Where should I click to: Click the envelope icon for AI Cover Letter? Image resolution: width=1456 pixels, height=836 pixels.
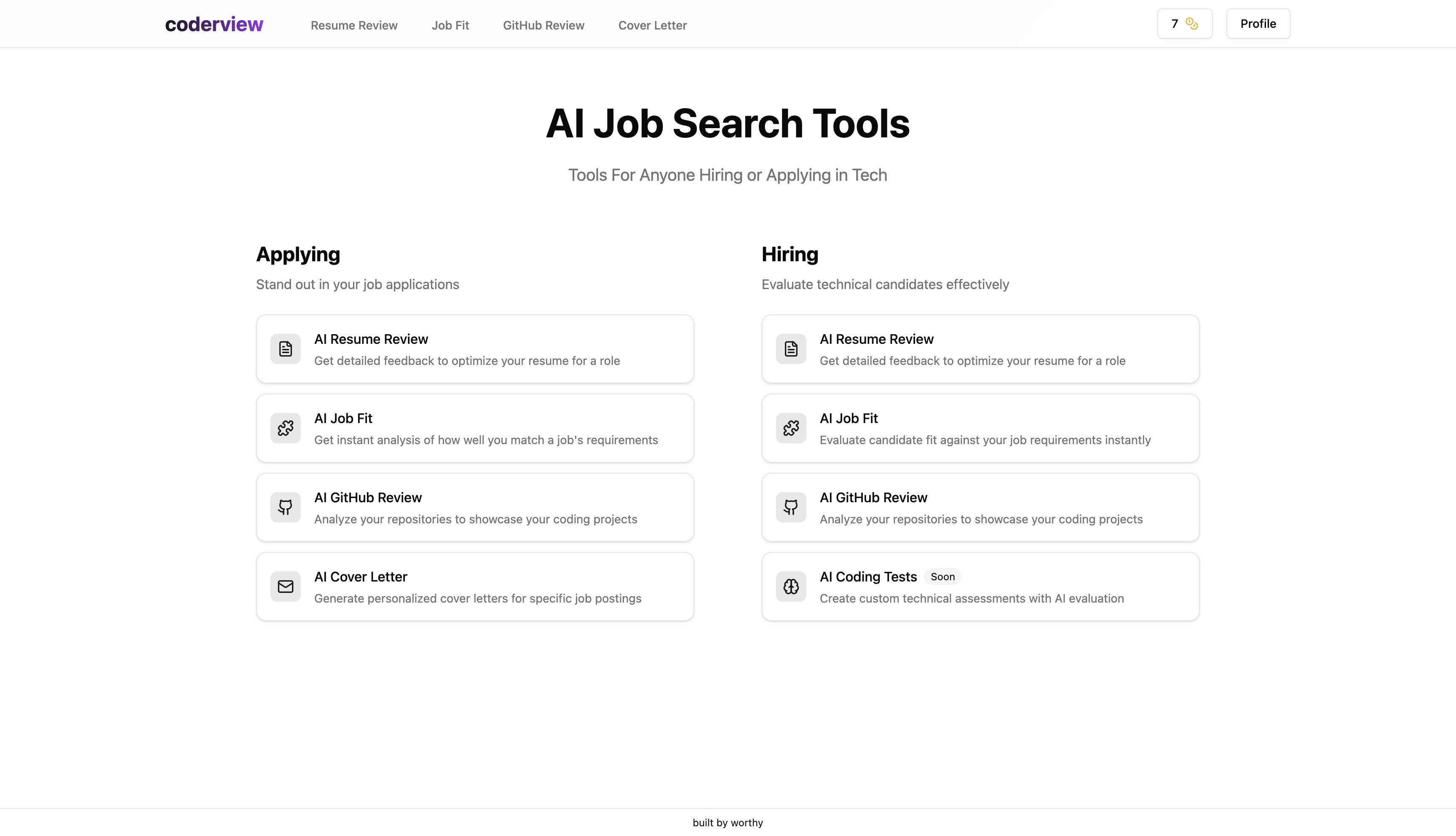point(285,586)
